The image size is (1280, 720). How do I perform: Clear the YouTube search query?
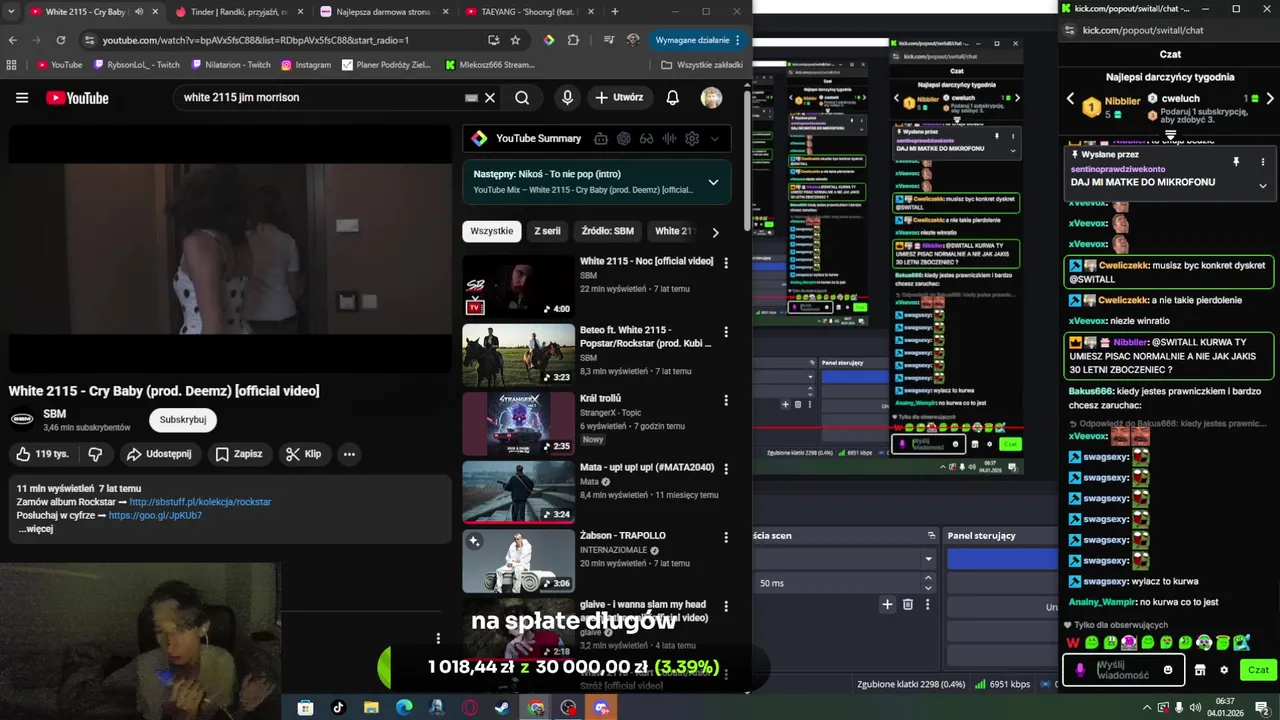(x=490, y=98)
